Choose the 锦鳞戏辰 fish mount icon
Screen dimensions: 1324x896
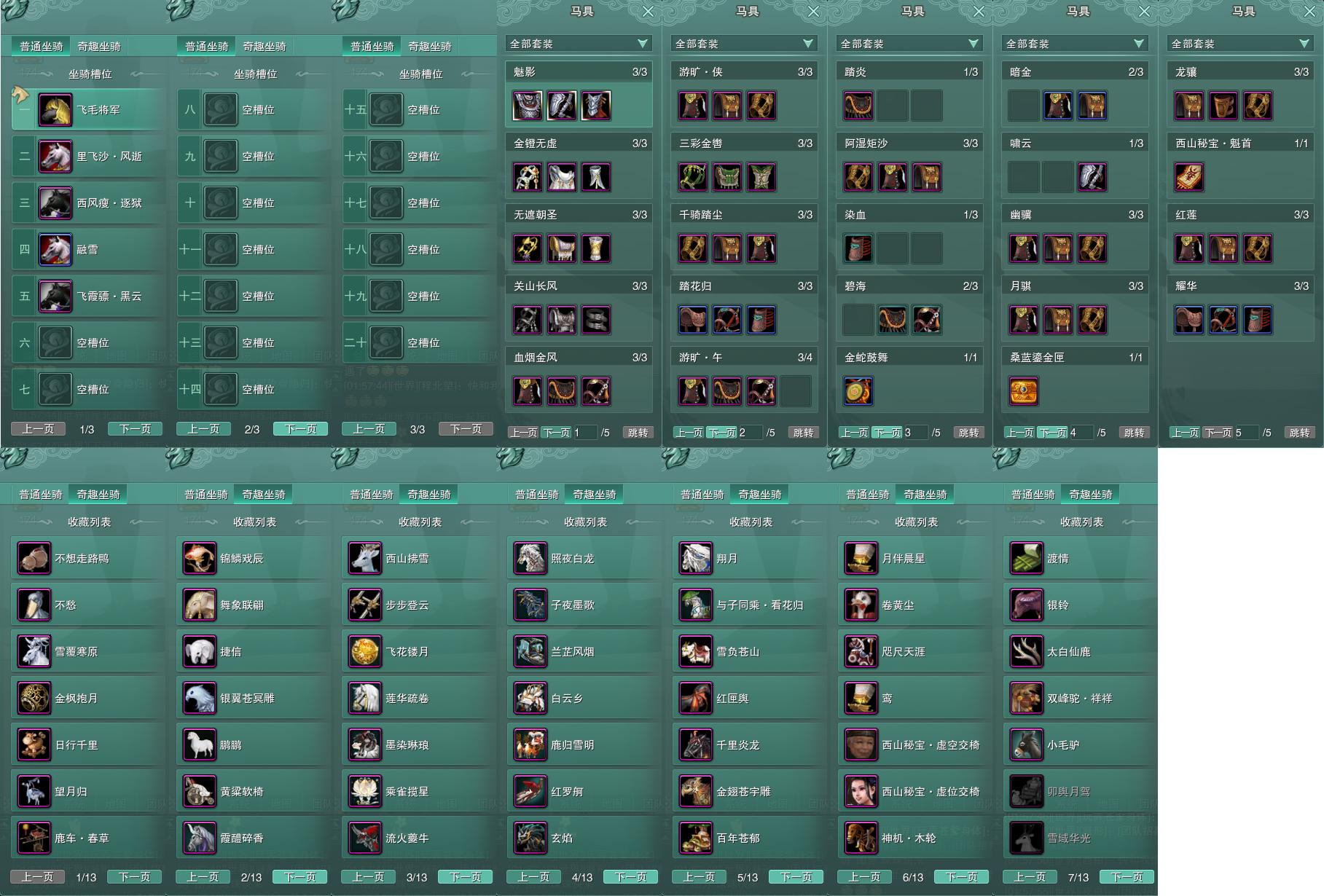199,559
